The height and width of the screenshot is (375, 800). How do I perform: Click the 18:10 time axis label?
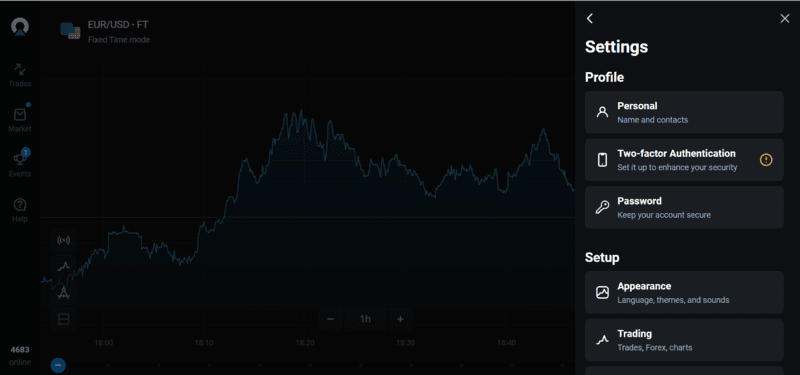click(204, 343)
